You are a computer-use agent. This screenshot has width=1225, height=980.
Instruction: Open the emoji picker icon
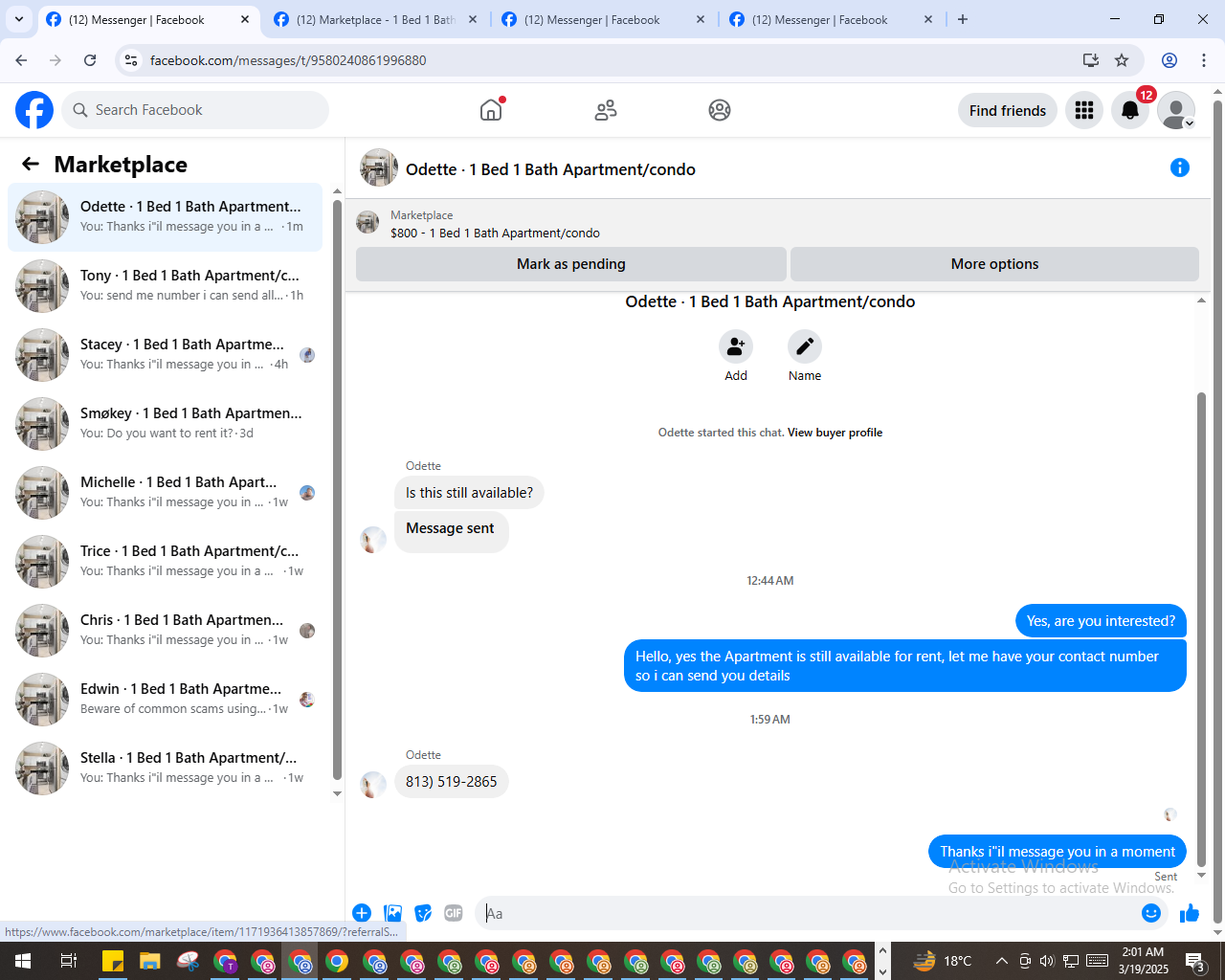point(1151,913)
